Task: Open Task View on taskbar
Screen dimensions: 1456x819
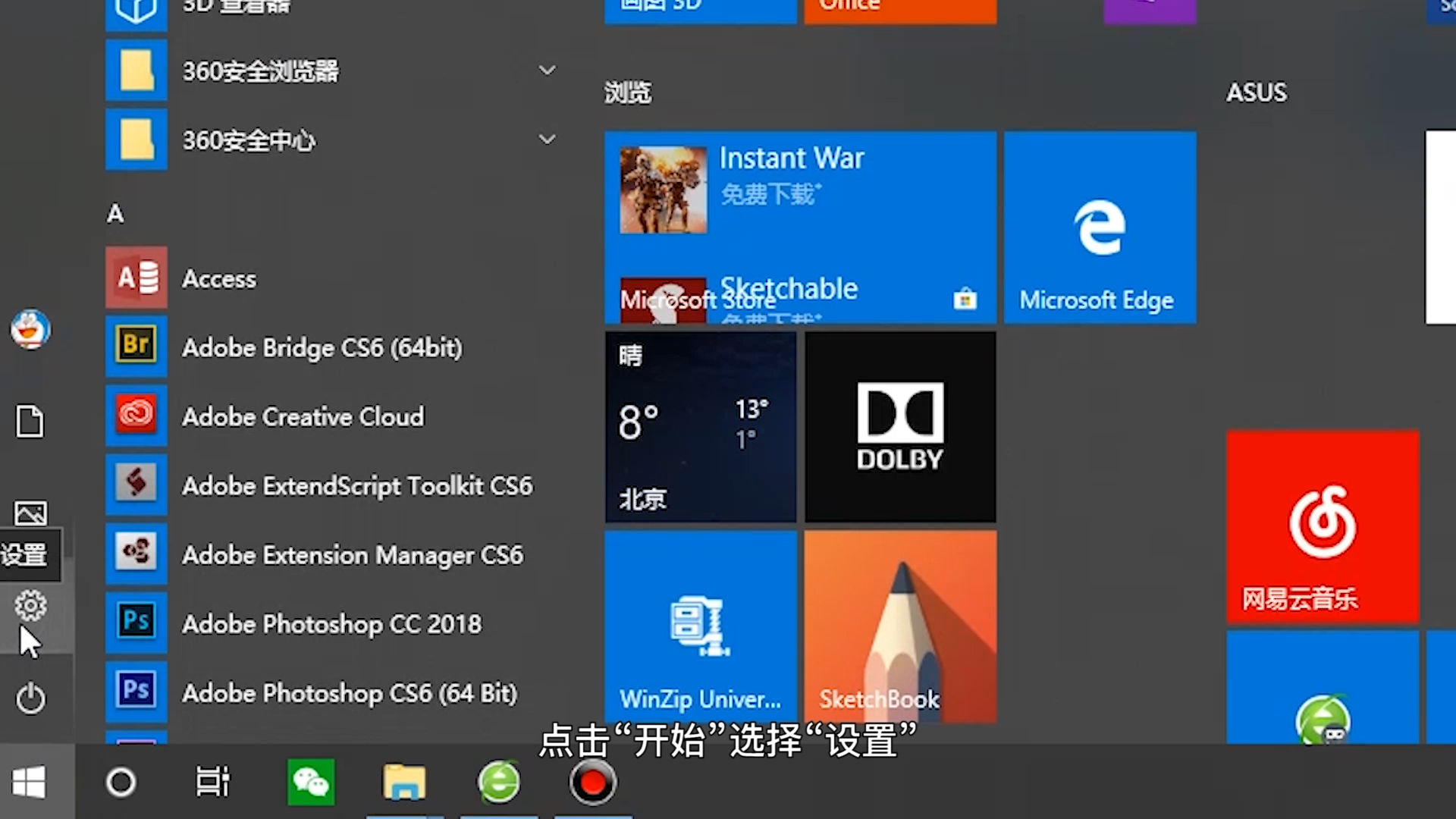Action: tap(212, 782)
